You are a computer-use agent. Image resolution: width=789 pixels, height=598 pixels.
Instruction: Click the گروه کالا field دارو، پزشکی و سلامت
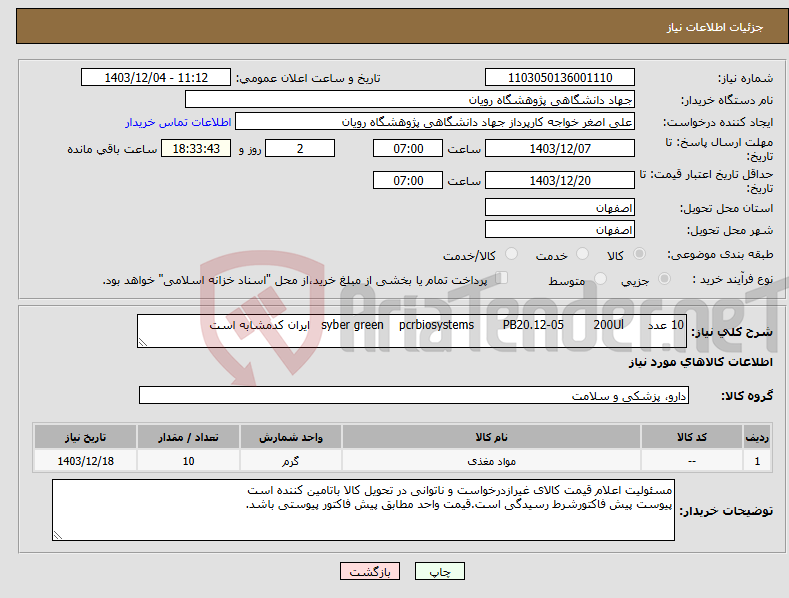pos(414,396)
